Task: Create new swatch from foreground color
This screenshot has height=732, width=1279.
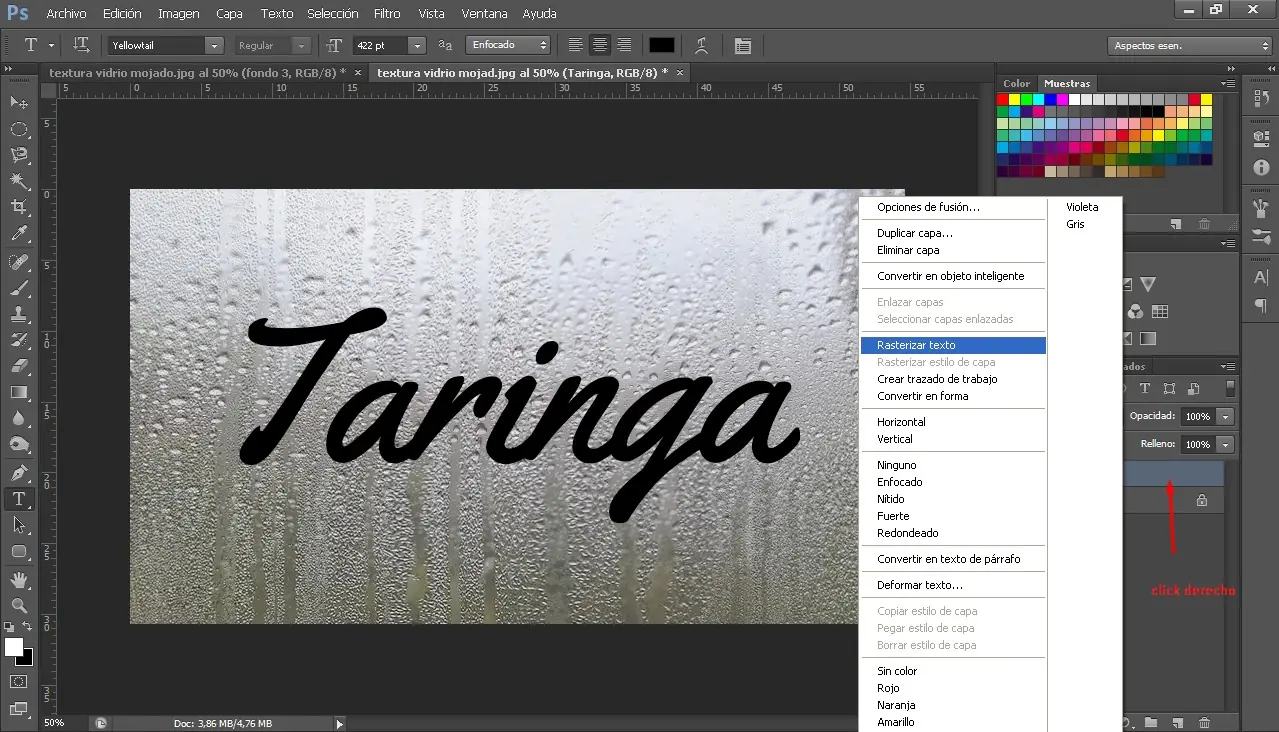Action: [1177, 224]
